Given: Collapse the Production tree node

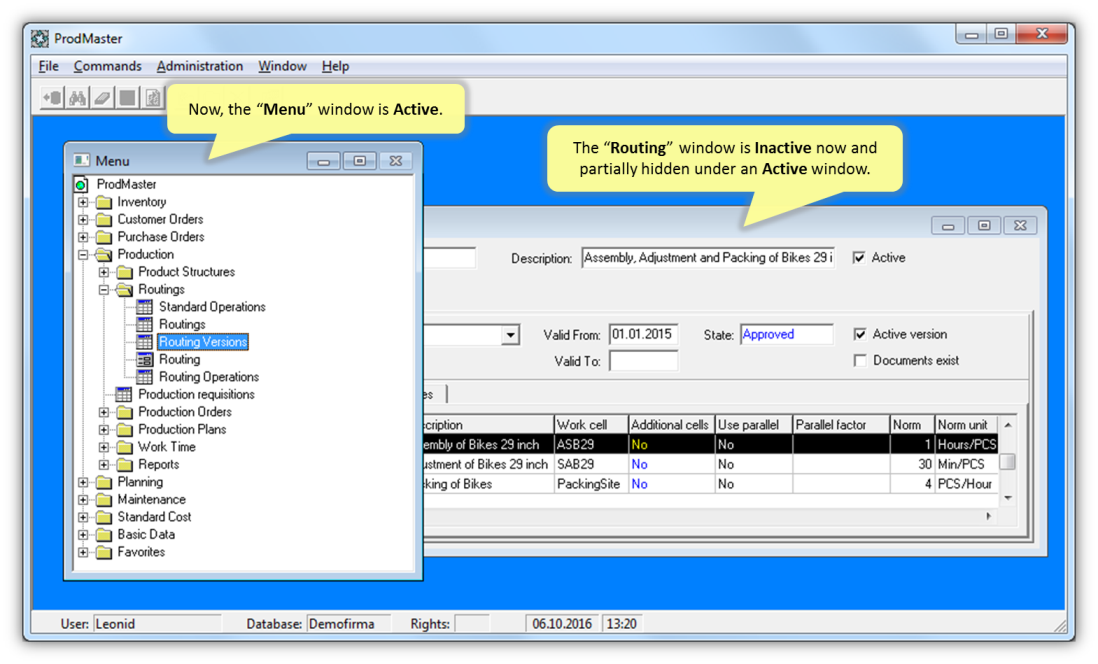Looking at the screenshot, I should (x=83, y=255).
